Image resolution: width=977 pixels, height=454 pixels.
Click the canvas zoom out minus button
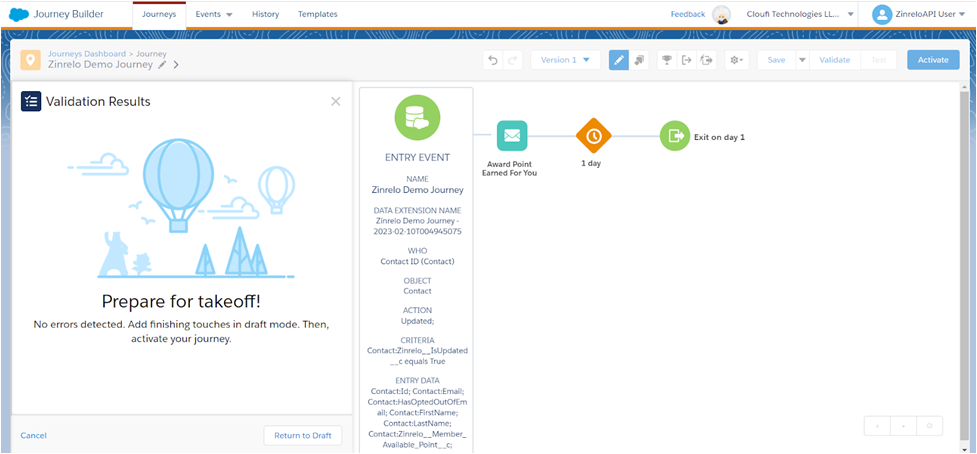[x=903, y=426]
